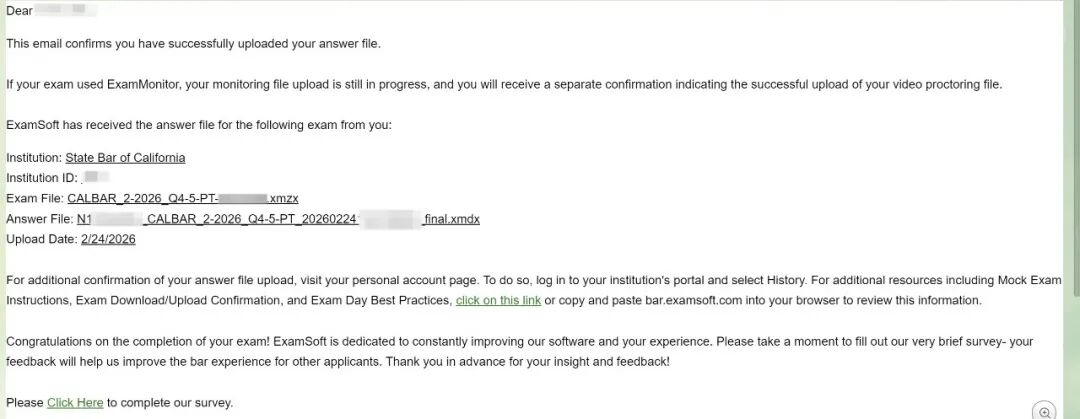Click the 'Institution ID:' label
Viewport: 1080px width, 419px height.
[x=41, y=178]
